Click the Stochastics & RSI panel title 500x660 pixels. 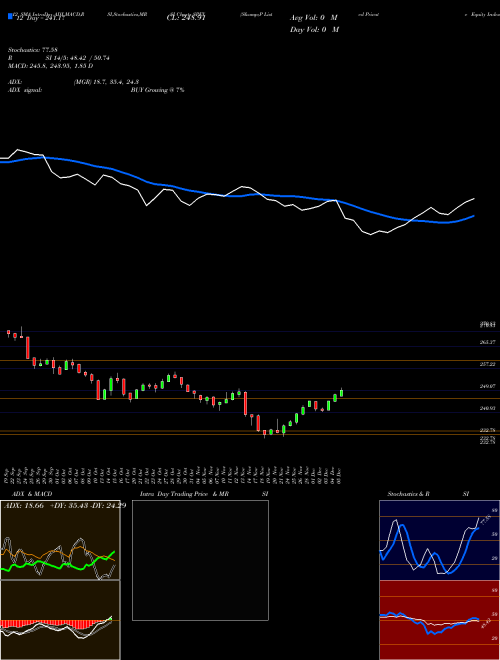(428, 494)
